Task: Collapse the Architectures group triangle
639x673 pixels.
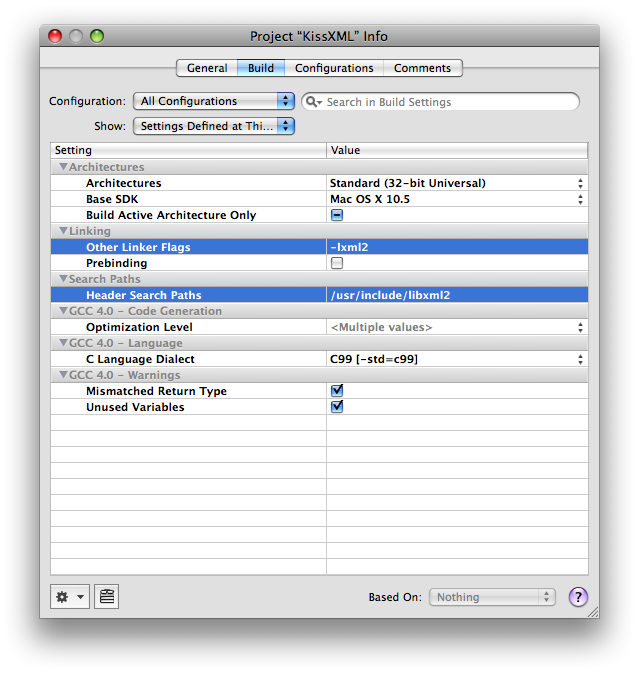Action: (64, 167)
